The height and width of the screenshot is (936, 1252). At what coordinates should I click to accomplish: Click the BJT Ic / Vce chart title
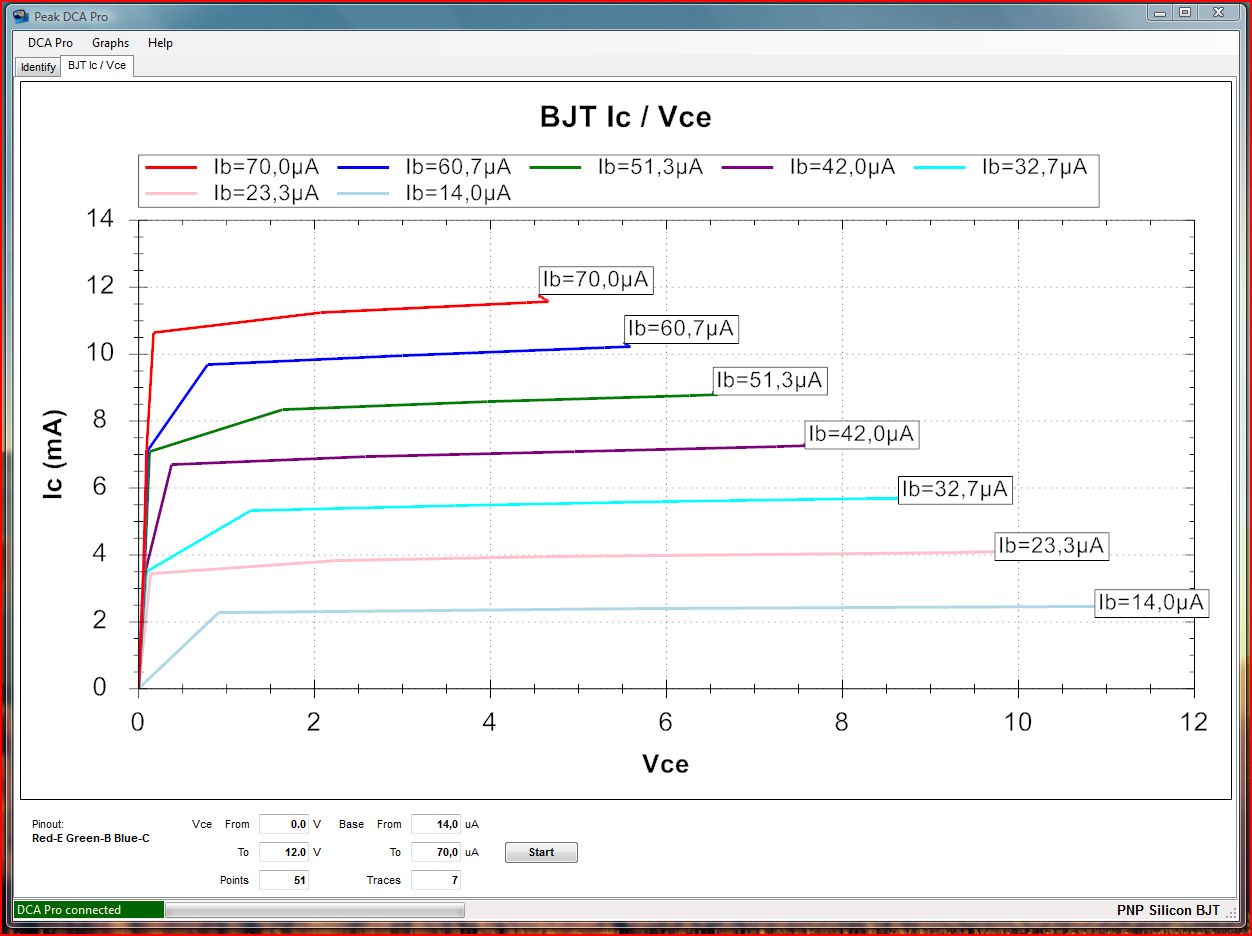point(626,117)
